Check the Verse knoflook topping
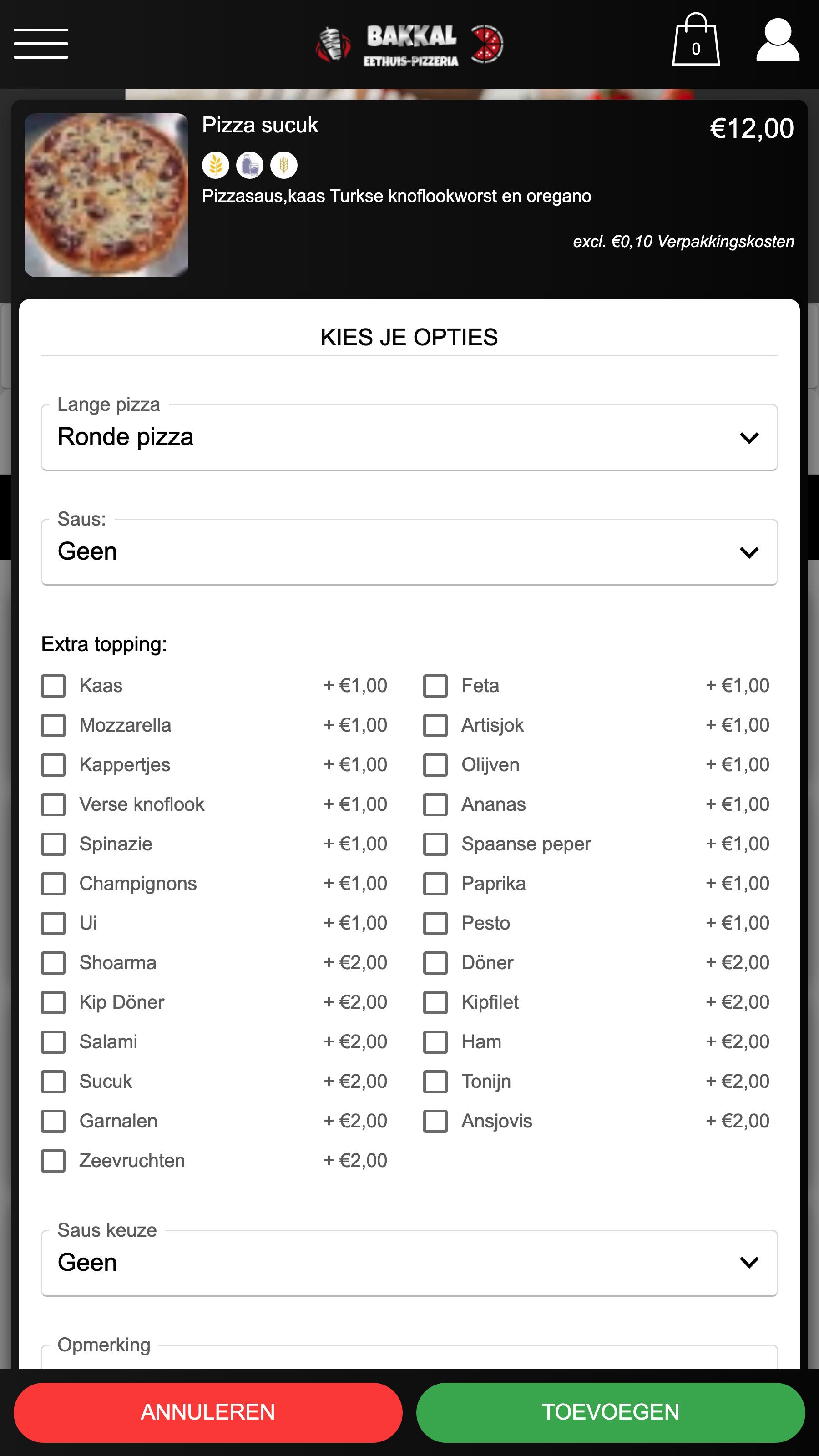This screenshot has width=819, height=1456. 53,804
